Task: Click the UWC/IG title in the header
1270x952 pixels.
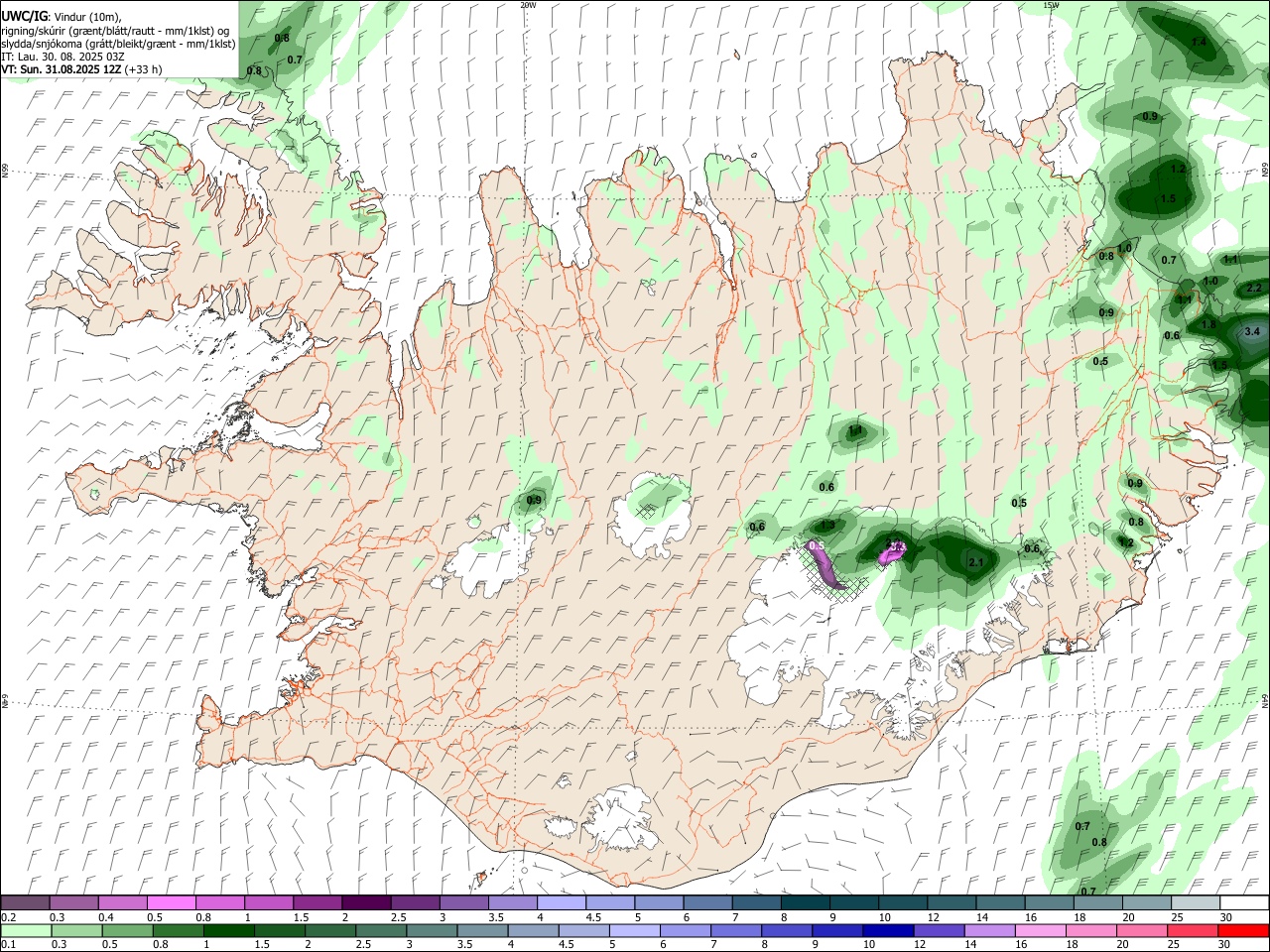Action: pyautogui.click(x=24, y=15)
